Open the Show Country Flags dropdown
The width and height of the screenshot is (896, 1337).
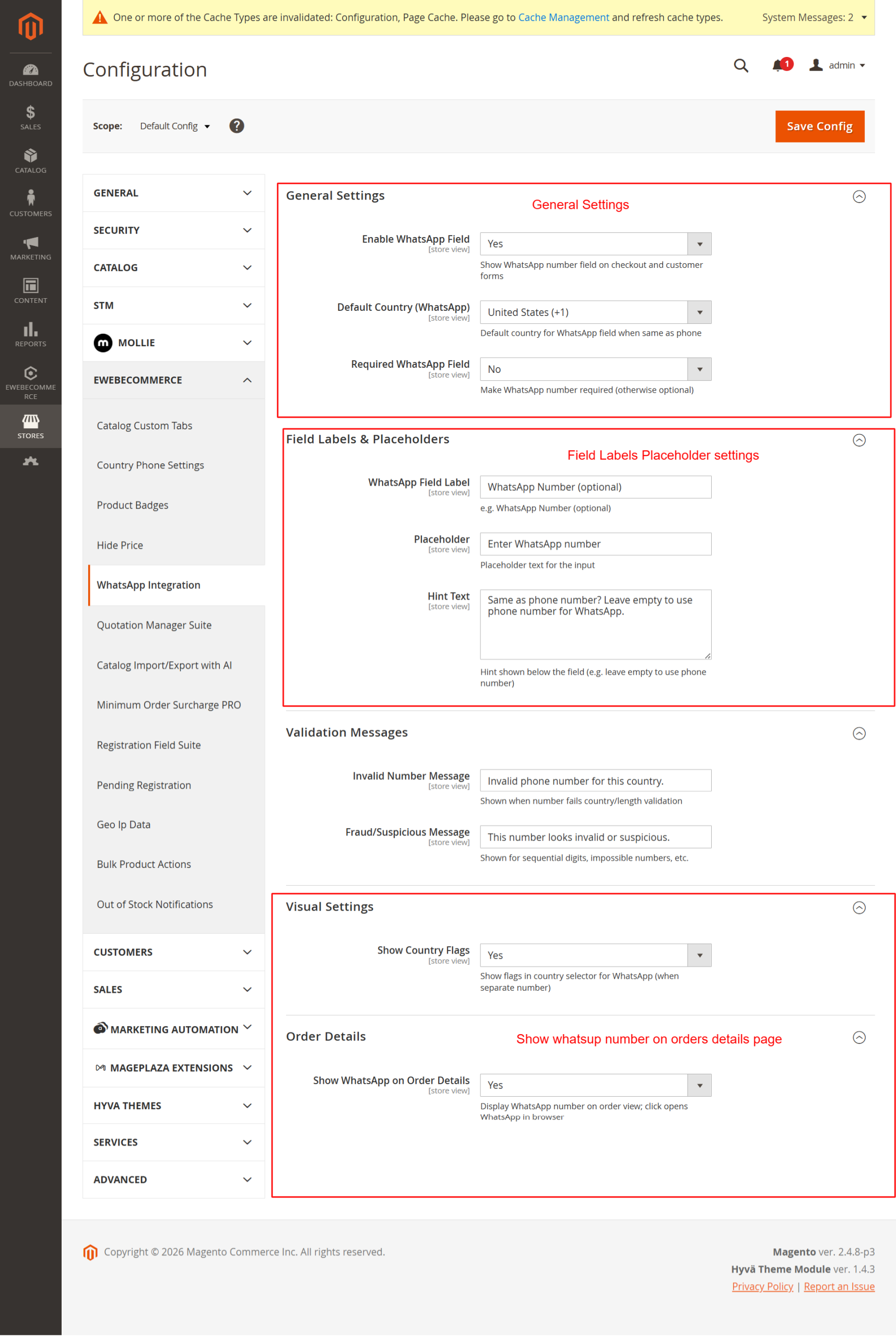595,955
